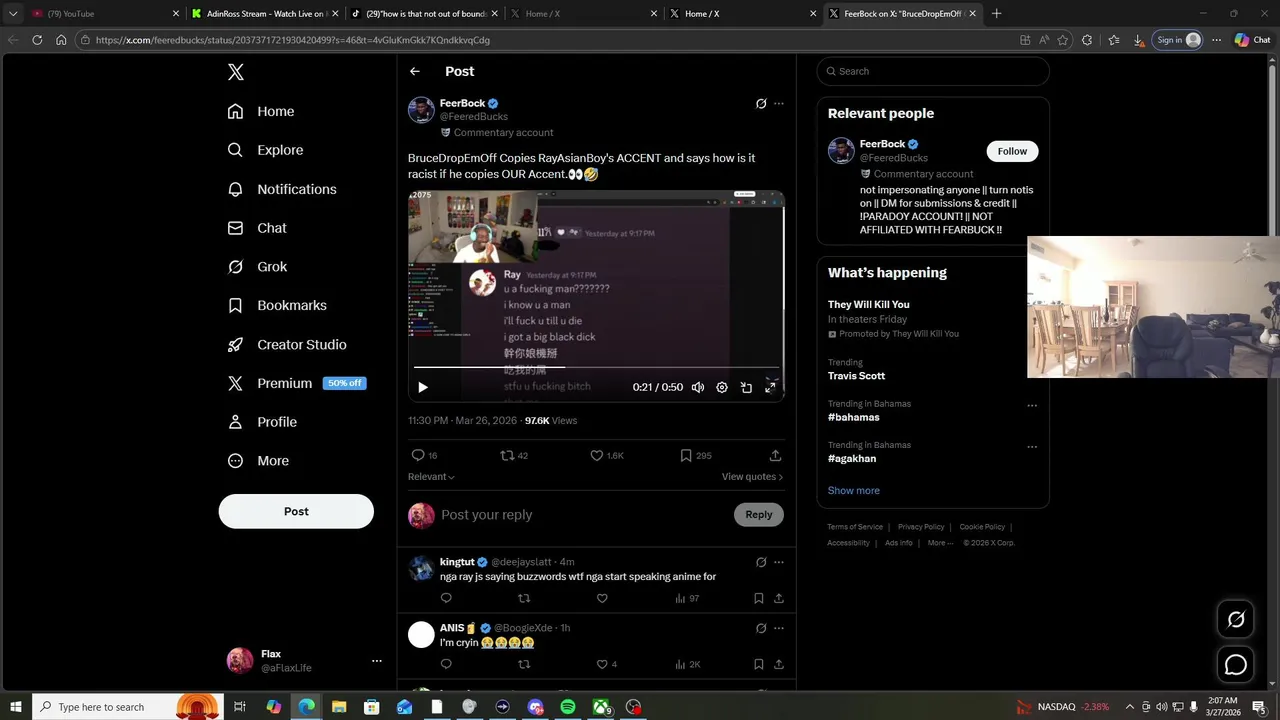Open FeerBock's profile name on the post

pyautogui.click(x=462, y=103)
